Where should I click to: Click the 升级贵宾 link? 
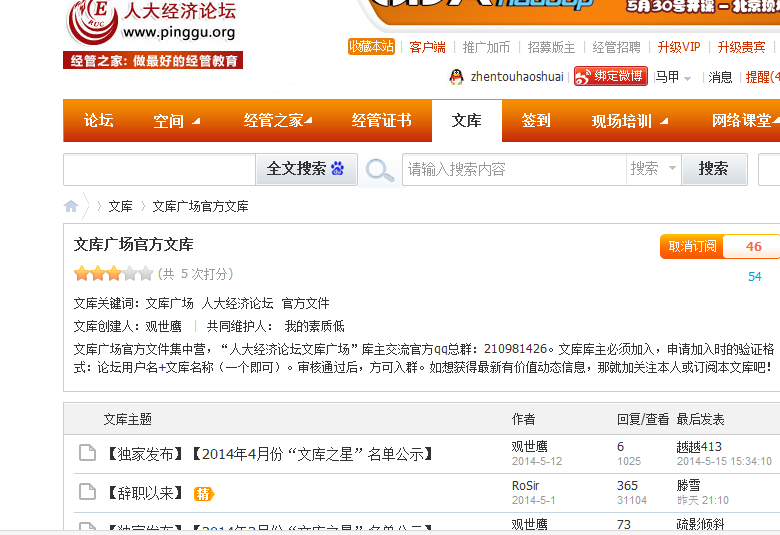[x=741, y=47]
